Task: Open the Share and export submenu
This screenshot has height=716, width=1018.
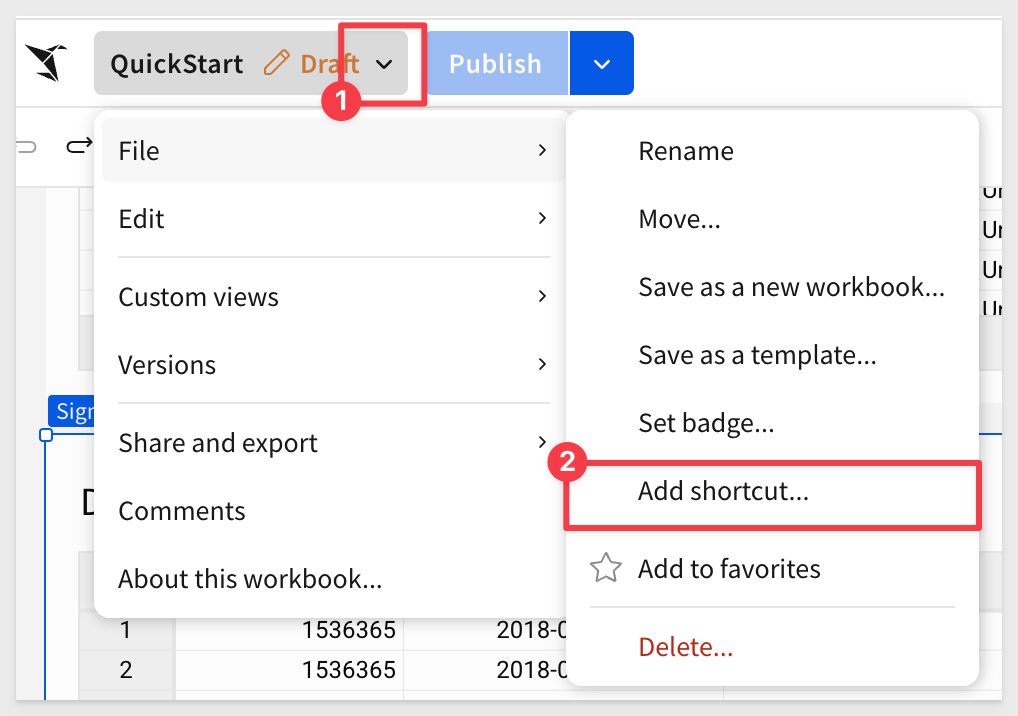Action: click(x=330, y=443)
